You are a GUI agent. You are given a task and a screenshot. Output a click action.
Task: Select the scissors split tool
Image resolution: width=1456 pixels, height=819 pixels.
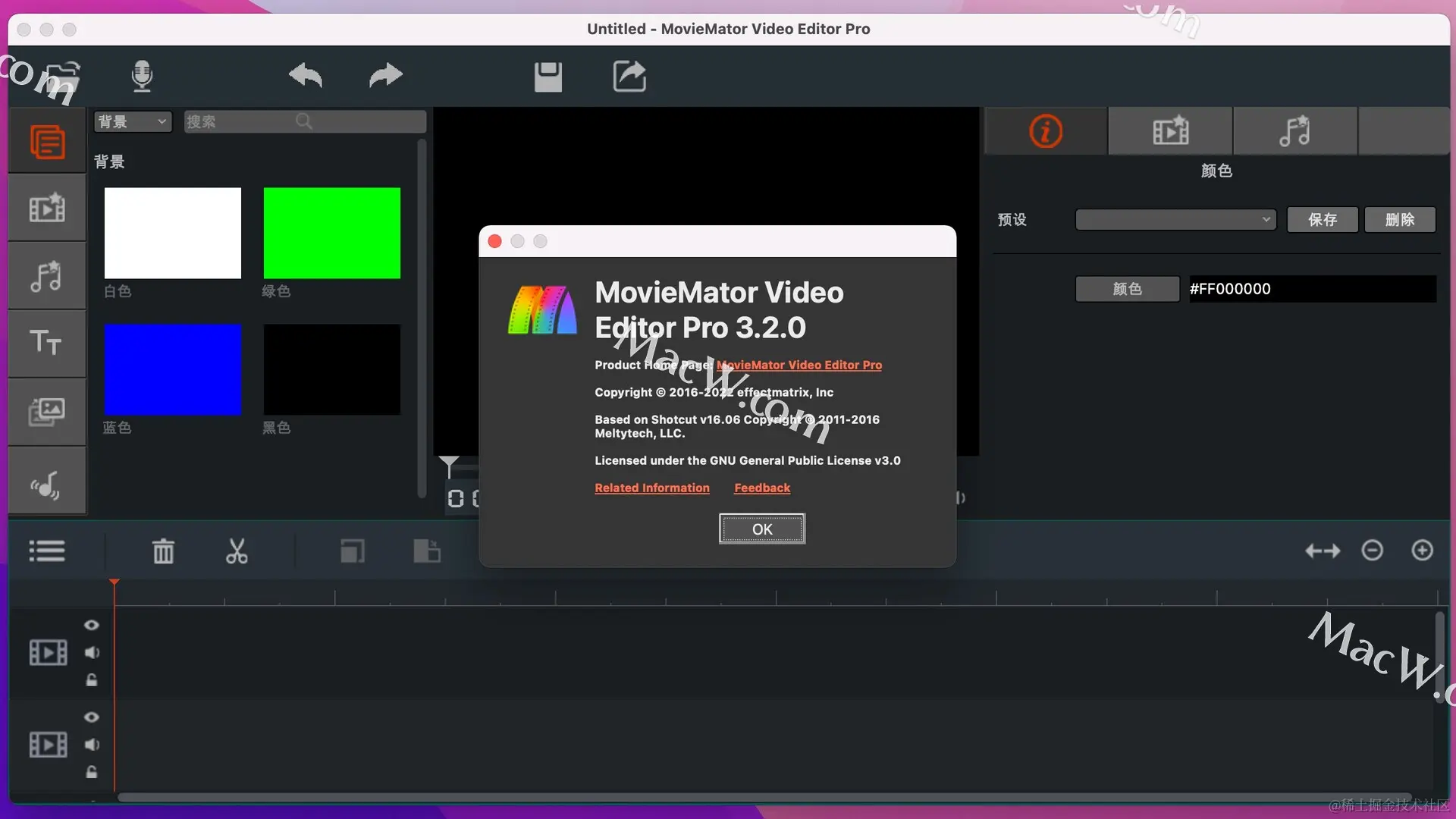(x=237, y=551)
